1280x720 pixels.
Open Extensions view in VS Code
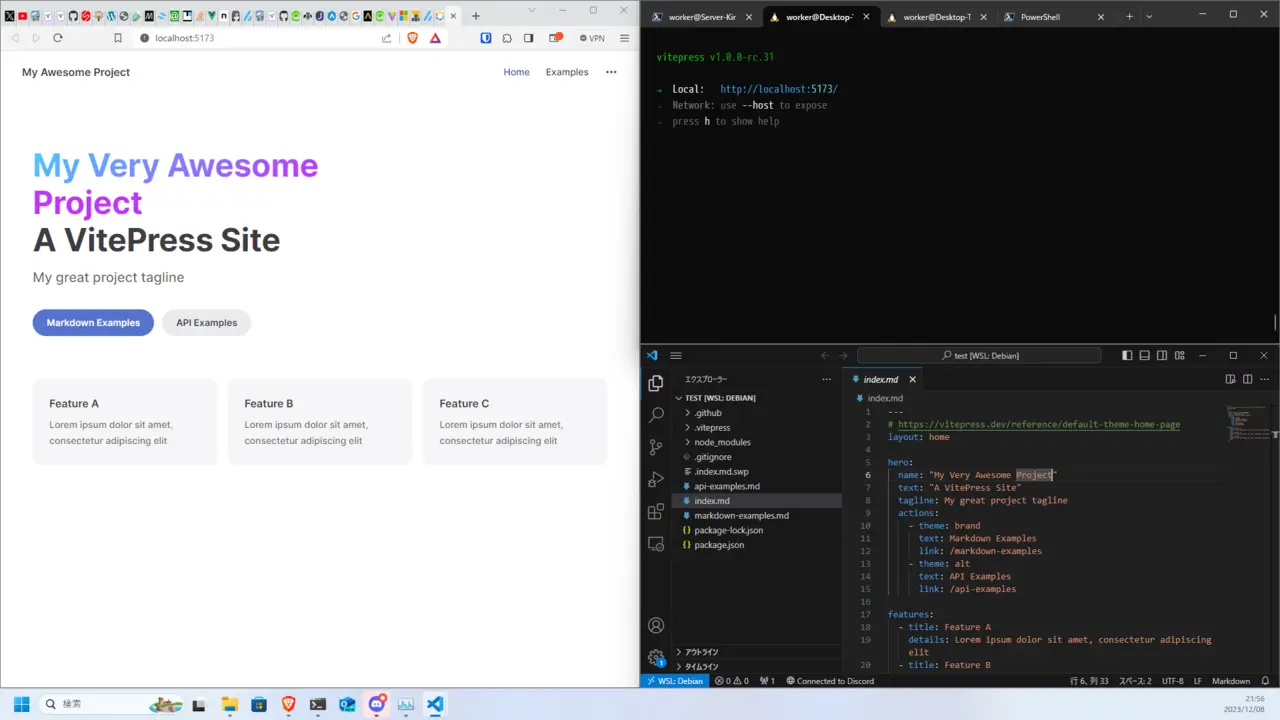pyautogui.click(x=656, y=511)
